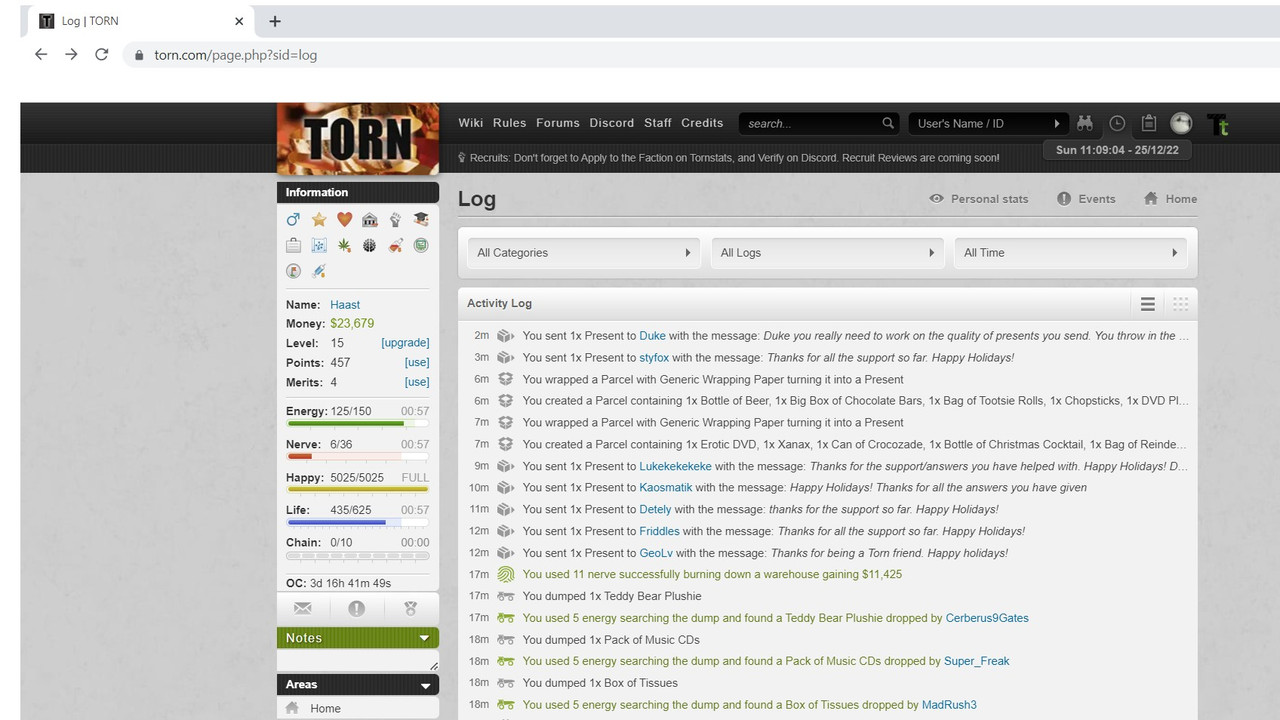The height and width of the screenshot is (720, 1280).
Task: Open the Wiki menu item
Action: 471,123
